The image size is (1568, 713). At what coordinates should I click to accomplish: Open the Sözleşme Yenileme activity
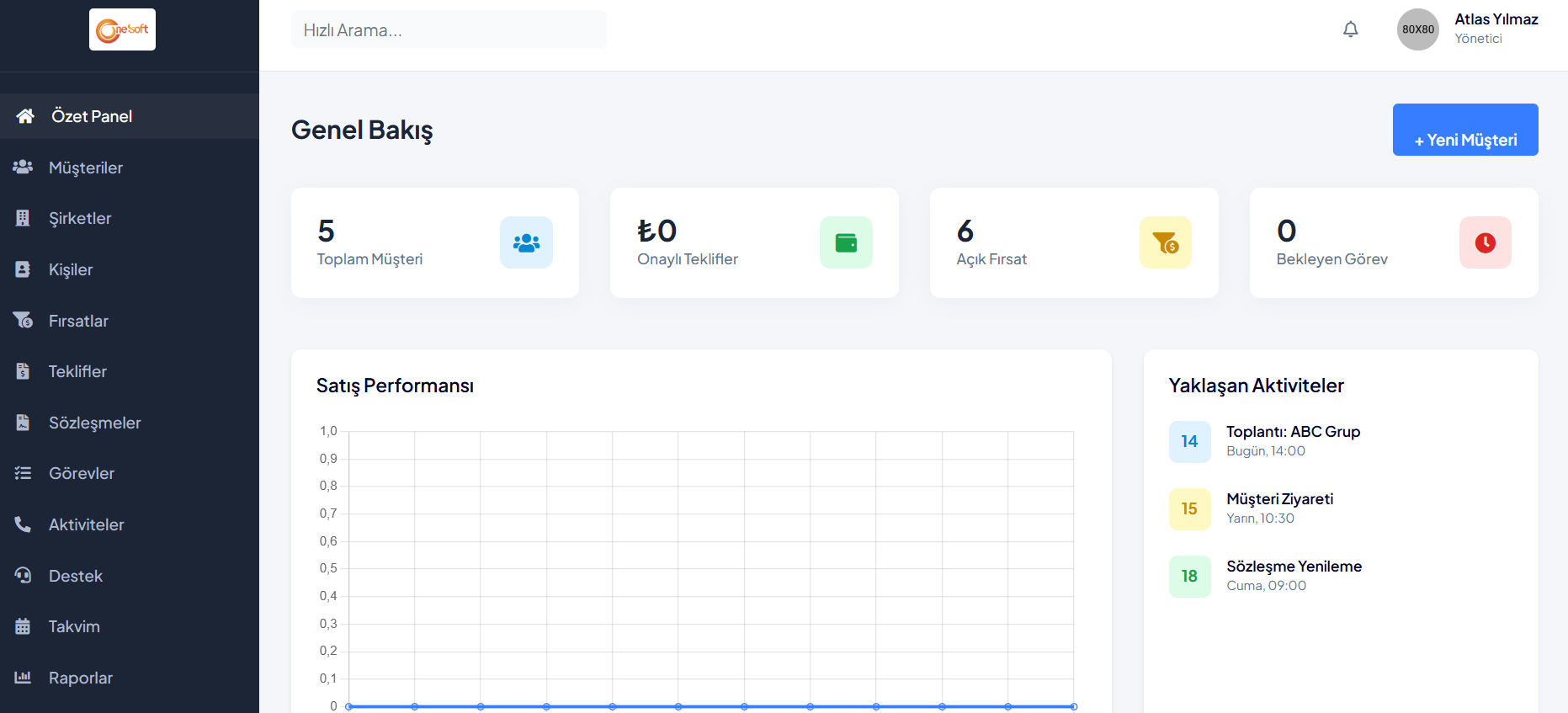point(1294,567)
